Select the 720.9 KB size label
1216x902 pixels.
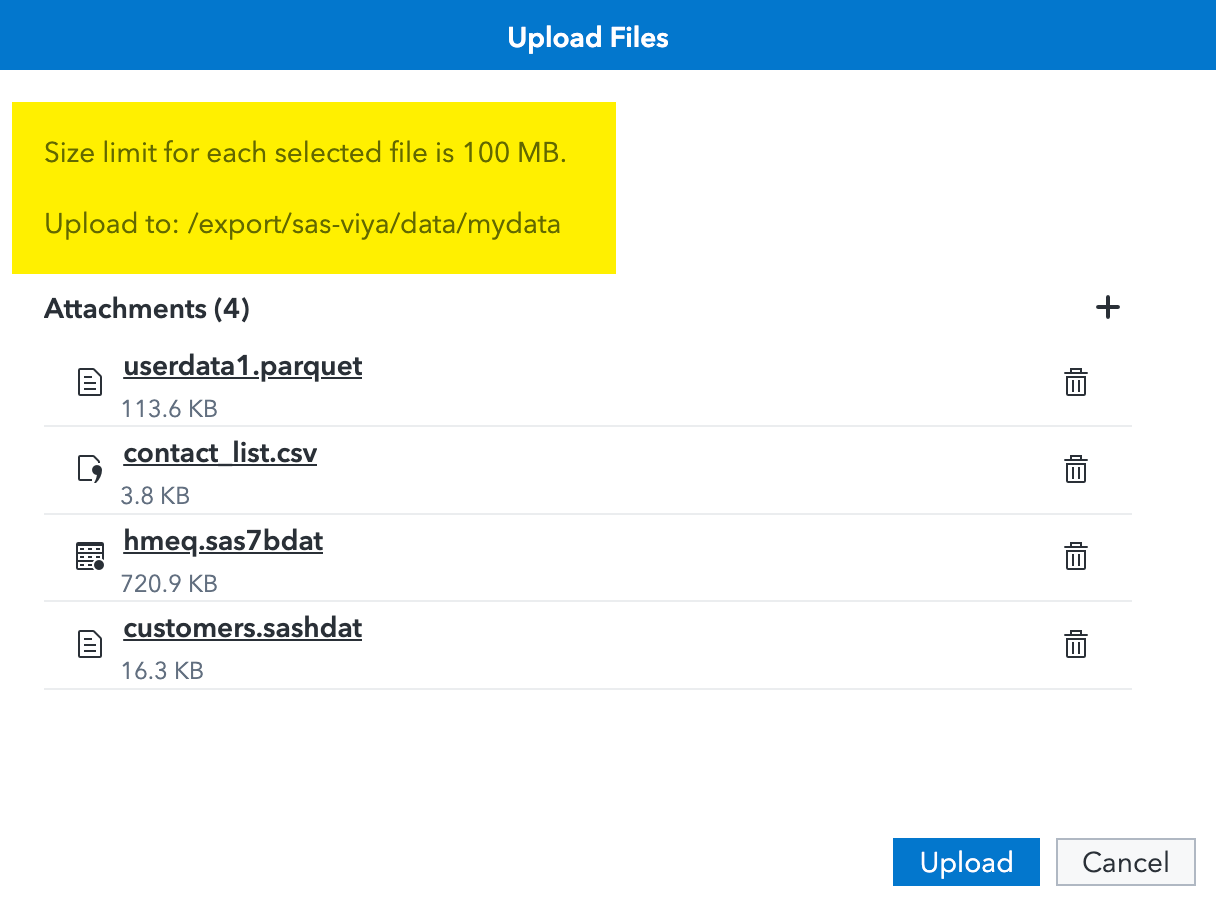click(169, 582)
